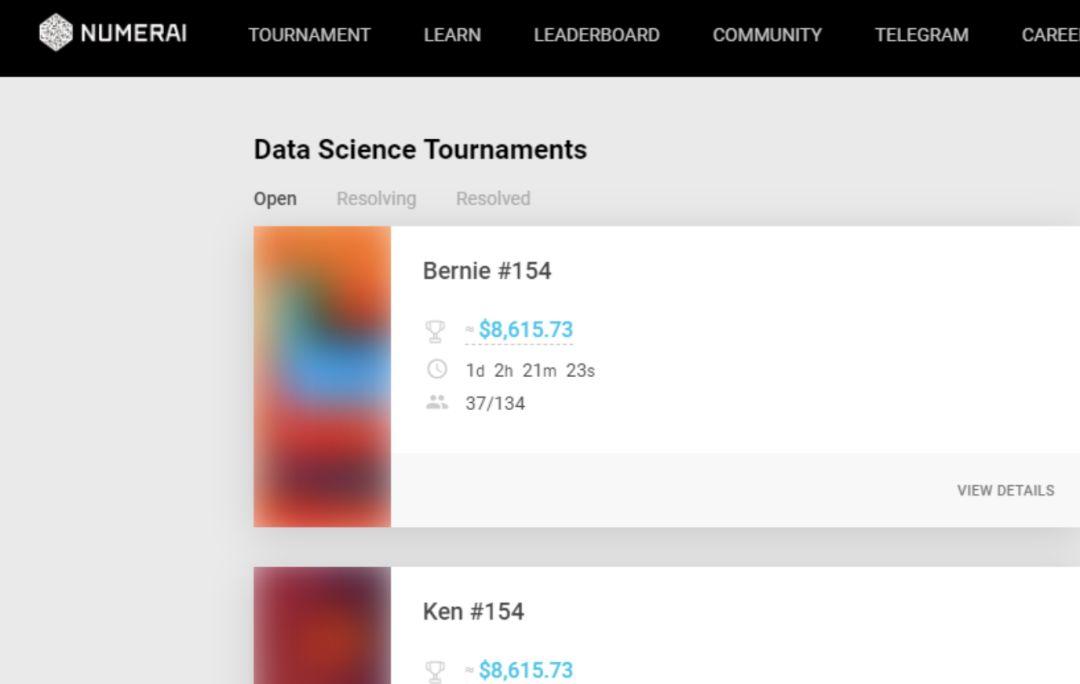Click the participants icon next to 37/134
1080x684 pixels.
(x=437, y=402)
